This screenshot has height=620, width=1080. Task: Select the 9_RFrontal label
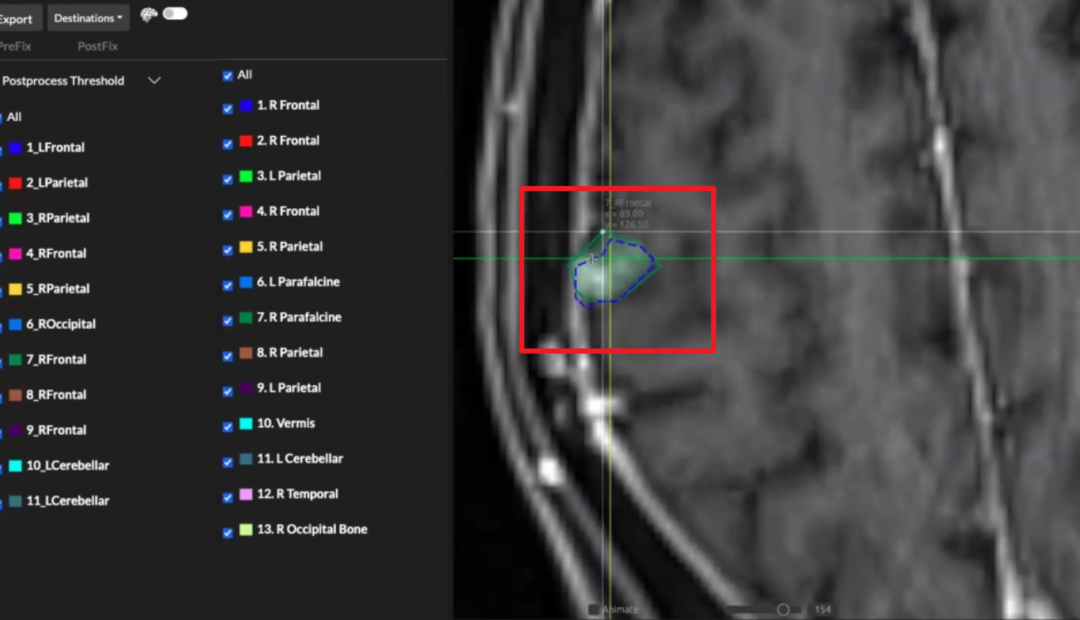point(56,430)
